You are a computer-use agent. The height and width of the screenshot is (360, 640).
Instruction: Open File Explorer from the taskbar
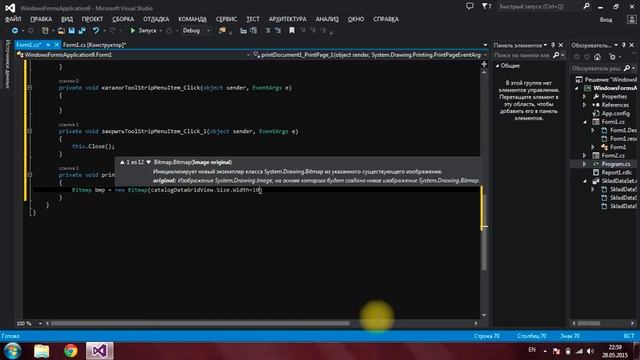click(x=42, y=351)
